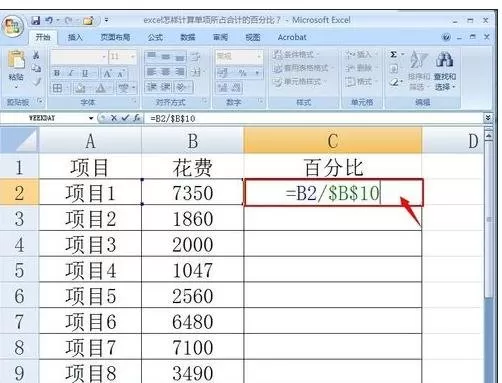The height and width of the screenshot is (383, 502).
Task: Click the Excel Help question mark icon
Action: coord(446,37)
